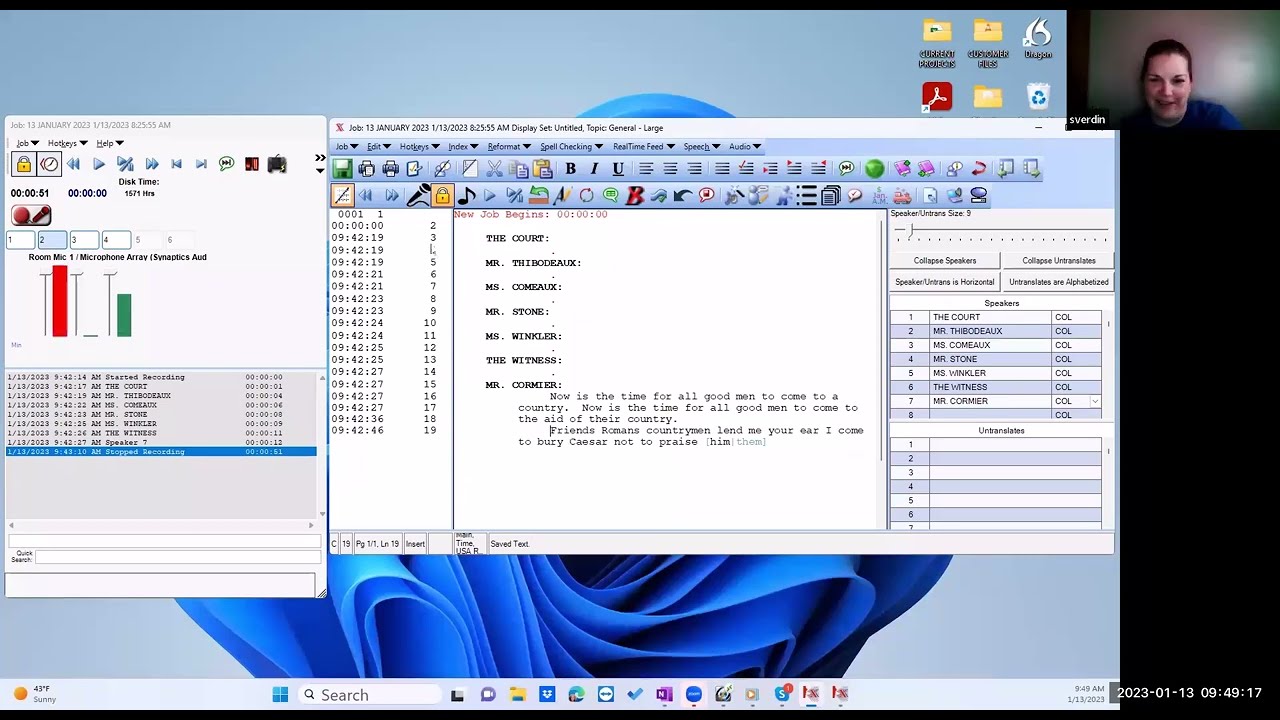Click the music note icon in editor toolbar
The height and width of the screenshot is (720, 1280).
tap(466, 196)
